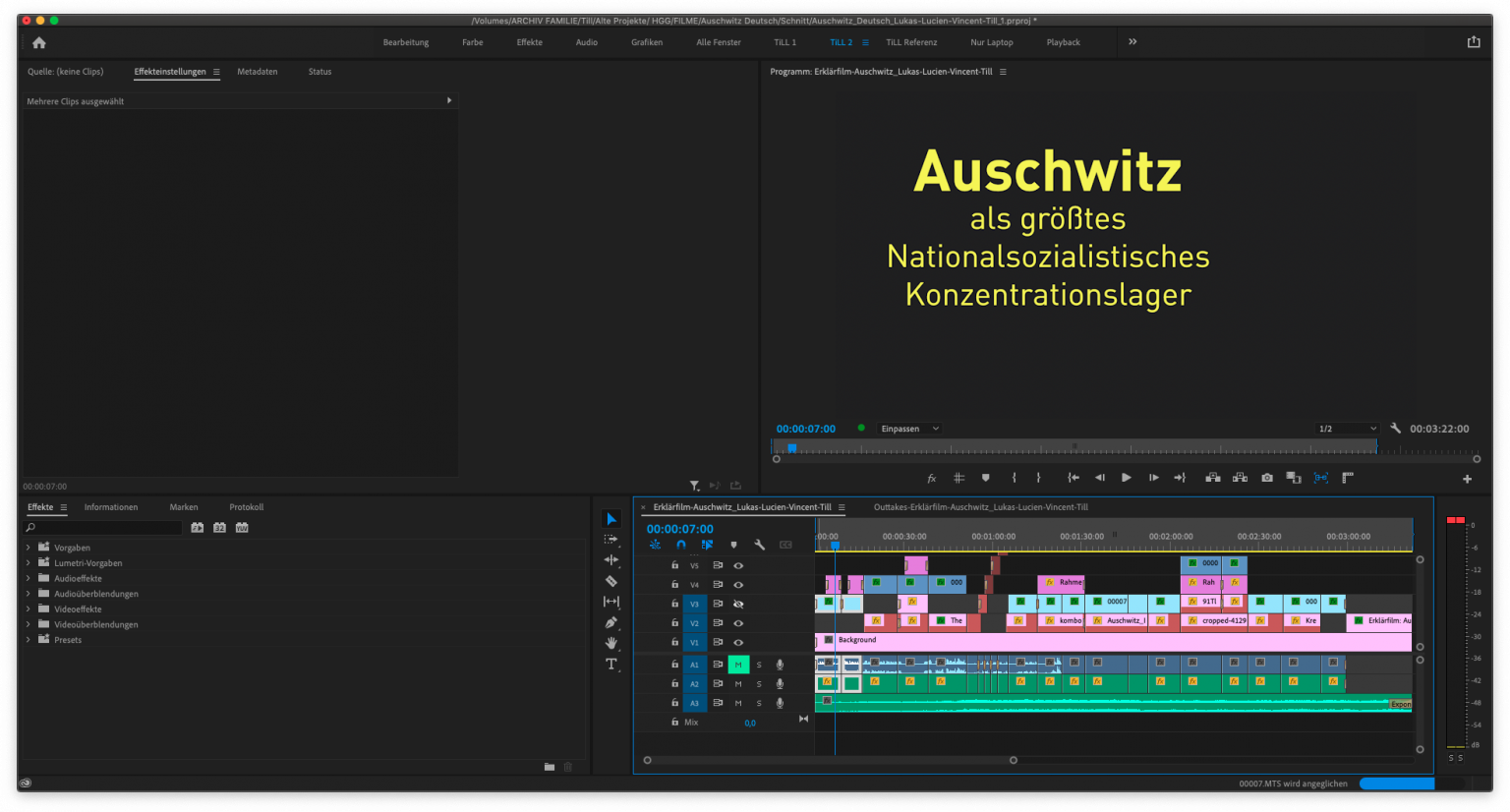
Task: Export frame with camera icon
Action: pos(1267,478)
